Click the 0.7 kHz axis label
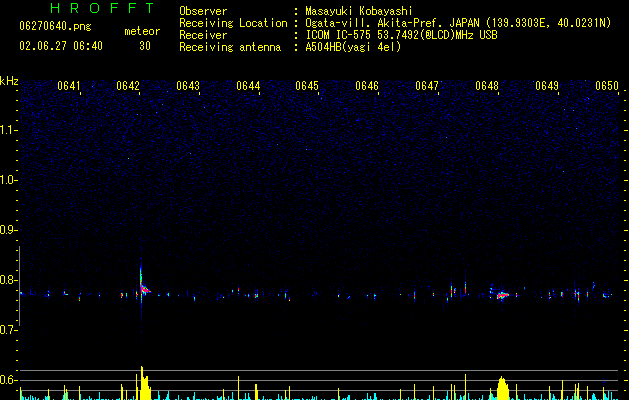The image size is (629, 400). point(9,330)
